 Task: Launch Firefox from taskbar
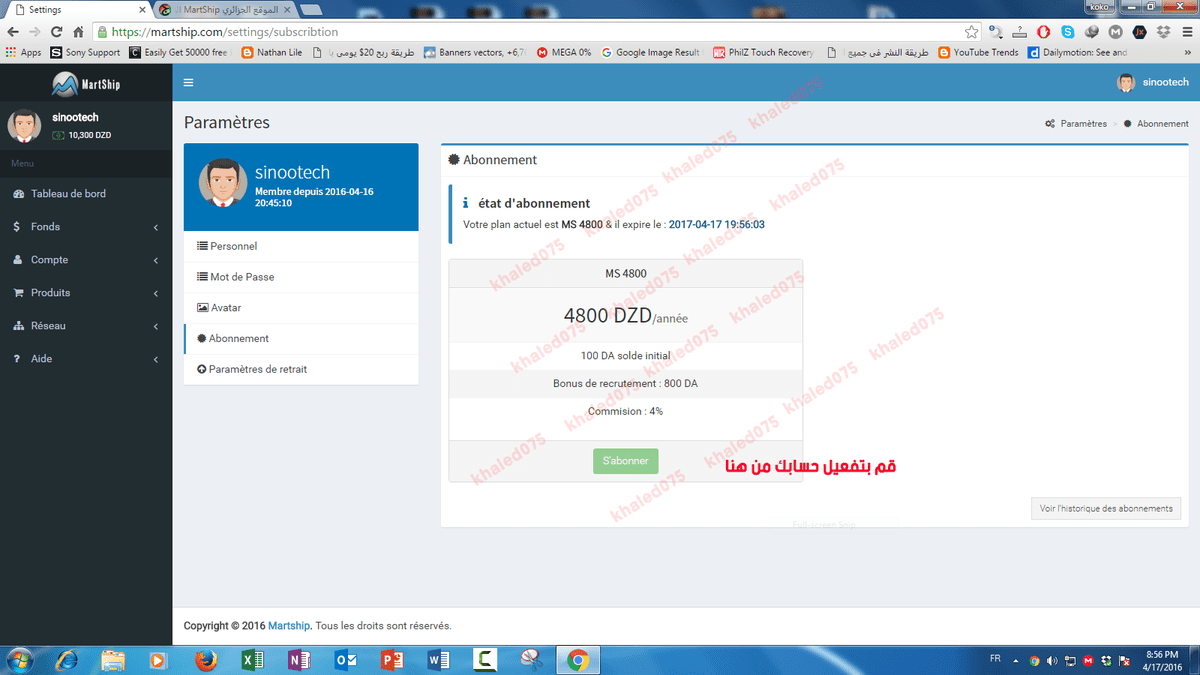[206, 660]
